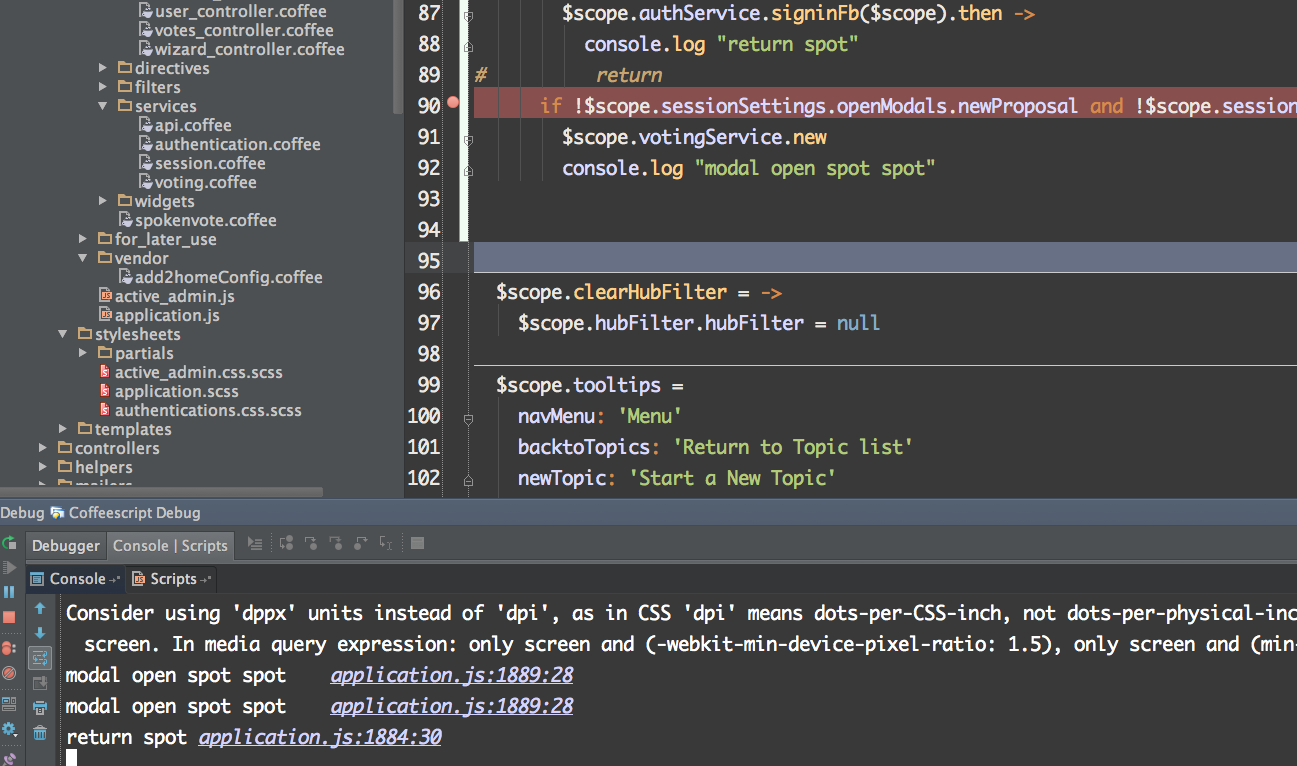Select the authentication.coffee file

point(230,143)
